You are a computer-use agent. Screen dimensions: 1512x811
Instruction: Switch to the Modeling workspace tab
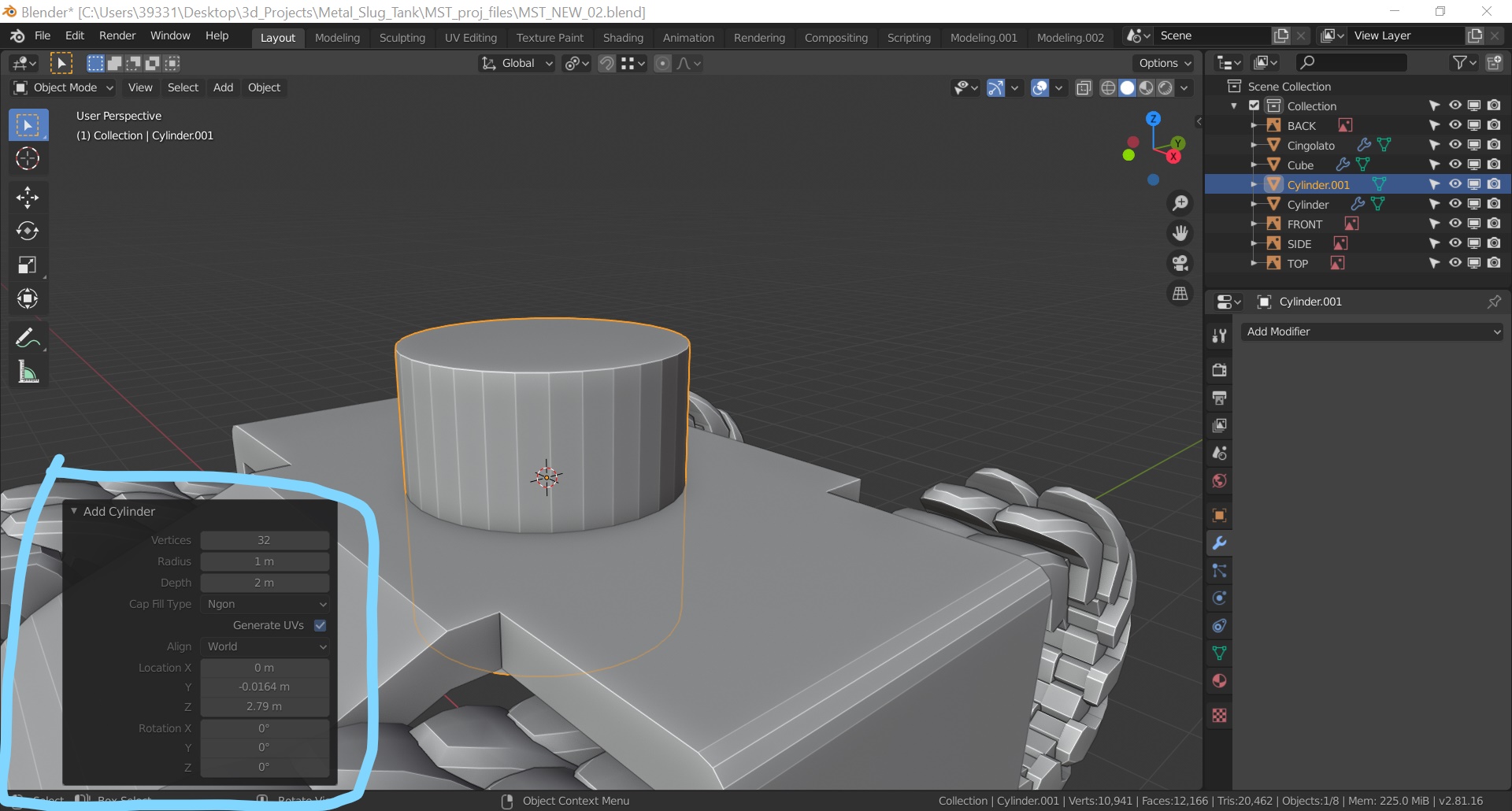[x=337, y=37]
